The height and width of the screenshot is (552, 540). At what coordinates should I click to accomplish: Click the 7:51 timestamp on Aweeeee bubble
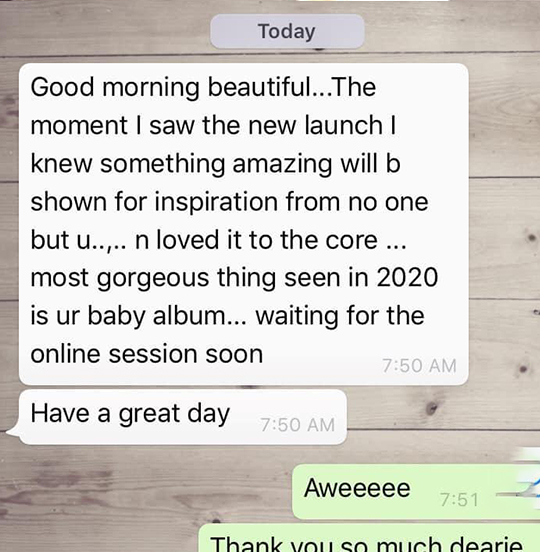(x=459, y=499)
